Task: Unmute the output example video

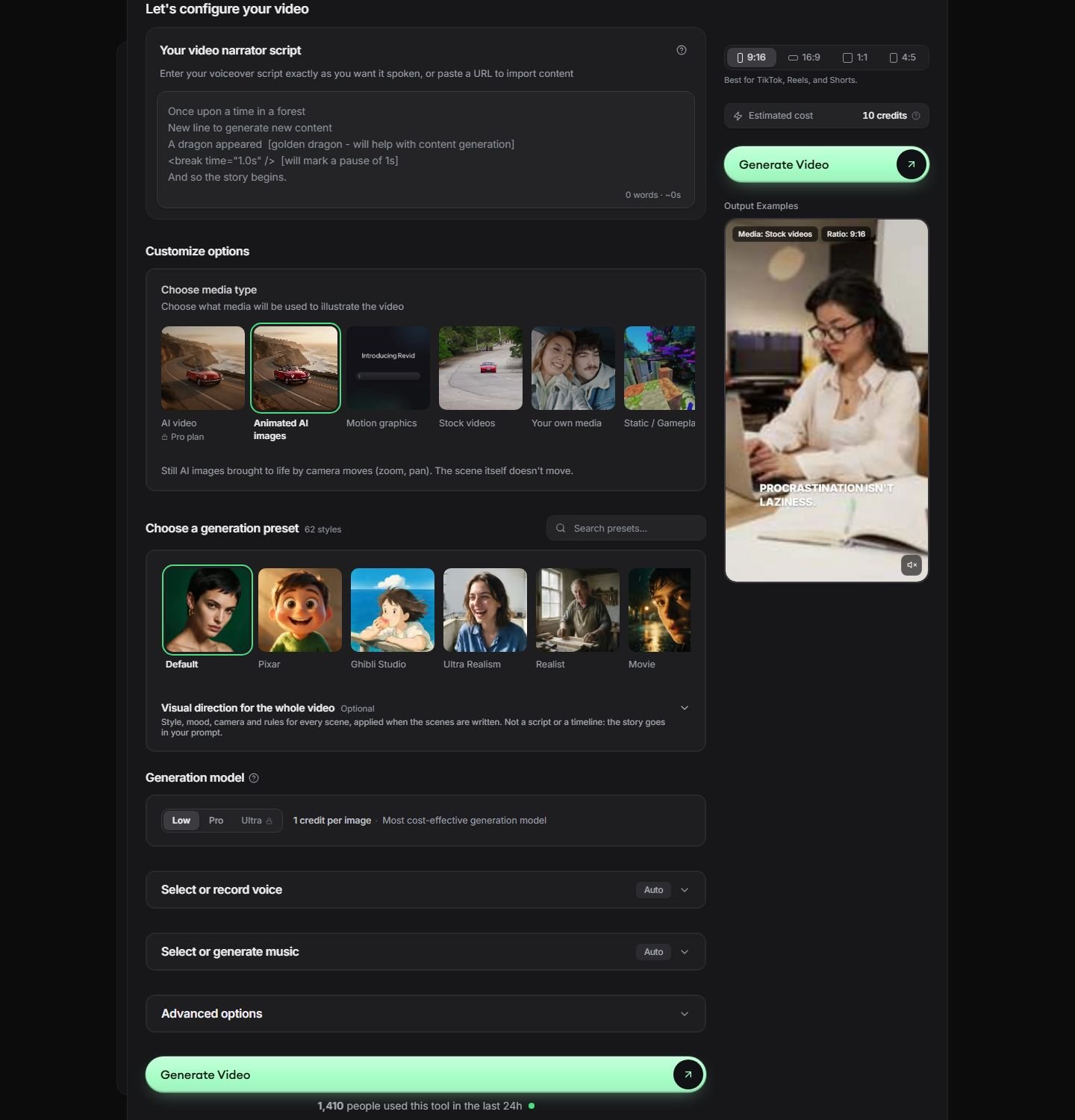Action: point(912,565)
